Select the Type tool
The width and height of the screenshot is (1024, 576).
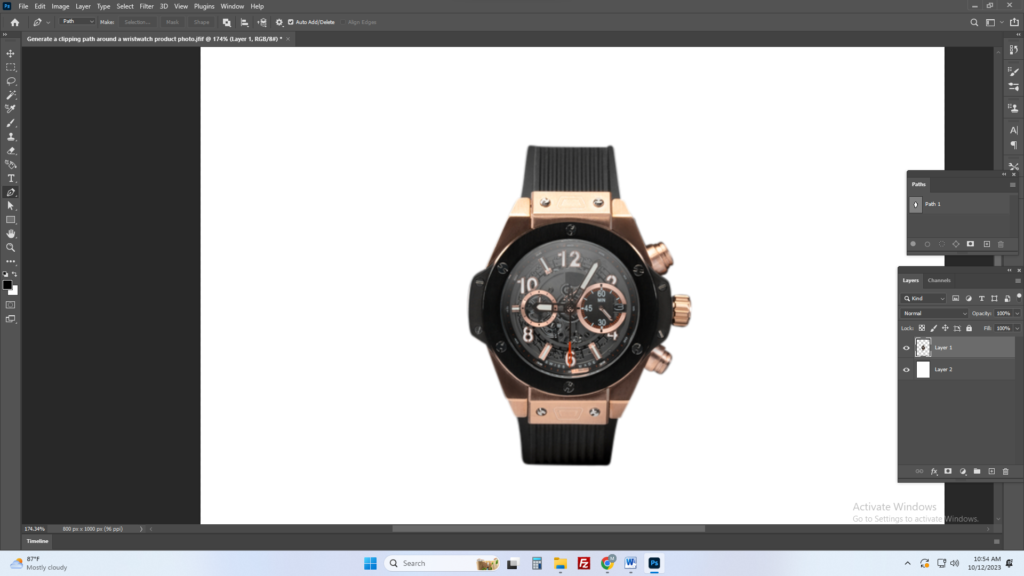pyautogui.click(x=10, y=179)
